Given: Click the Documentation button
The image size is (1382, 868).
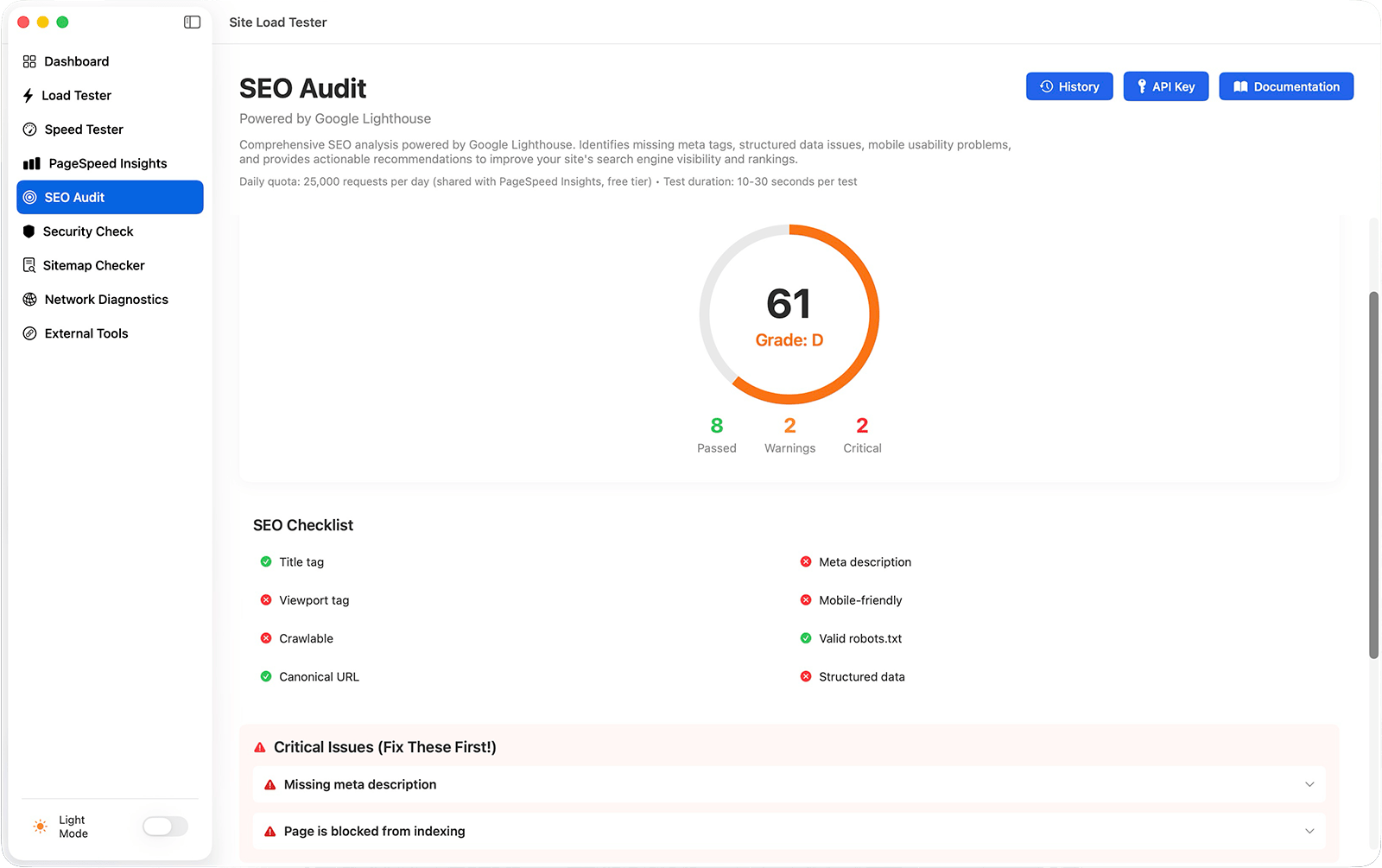Looking at the screenshot, I should [x=1285, y=86].
